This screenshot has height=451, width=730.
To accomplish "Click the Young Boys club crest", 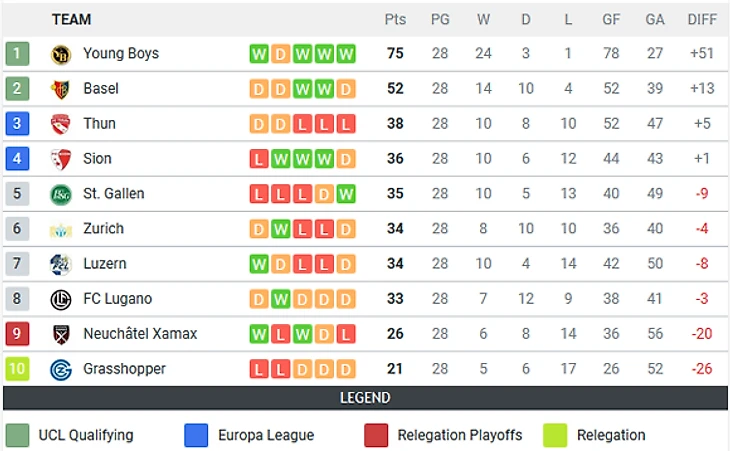I will click(x=61, y=54).
